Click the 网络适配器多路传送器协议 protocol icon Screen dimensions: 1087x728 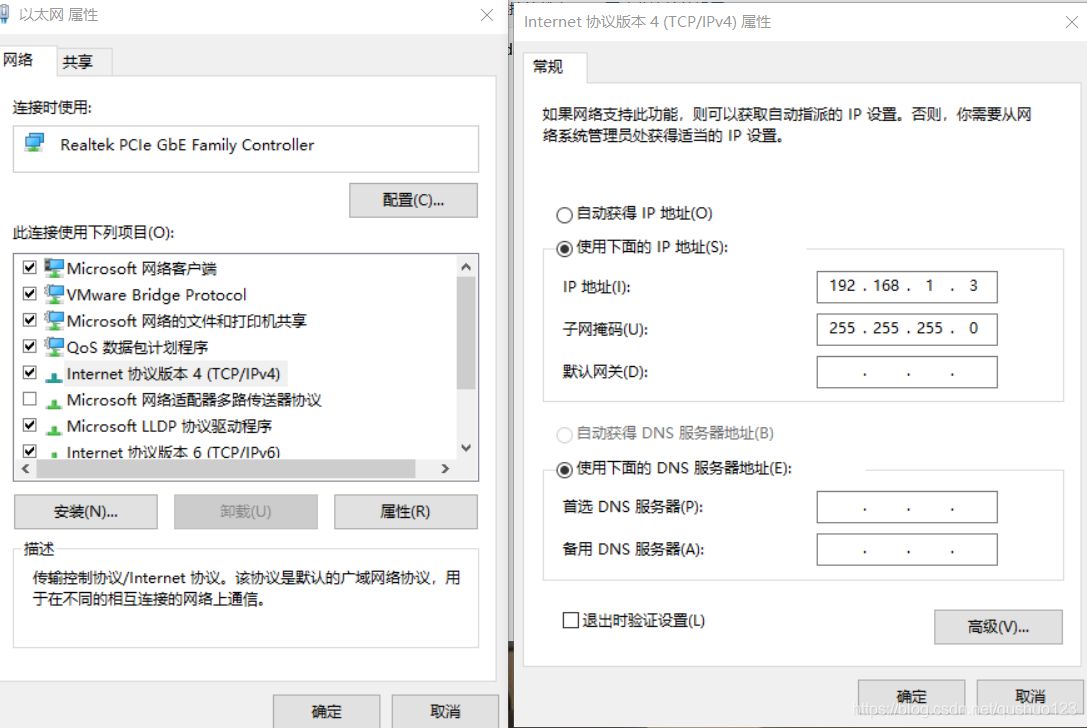click(x=54, y=403)
